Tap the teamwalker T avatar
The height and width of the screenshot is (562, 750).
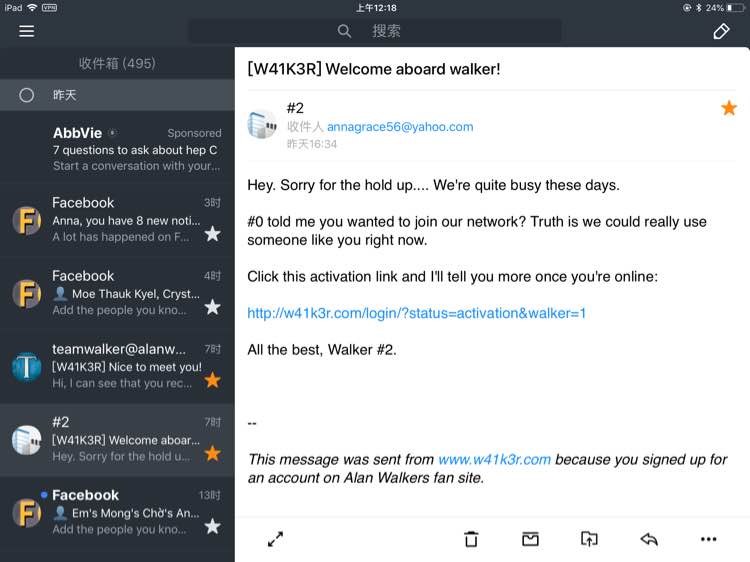click(27, 367)
